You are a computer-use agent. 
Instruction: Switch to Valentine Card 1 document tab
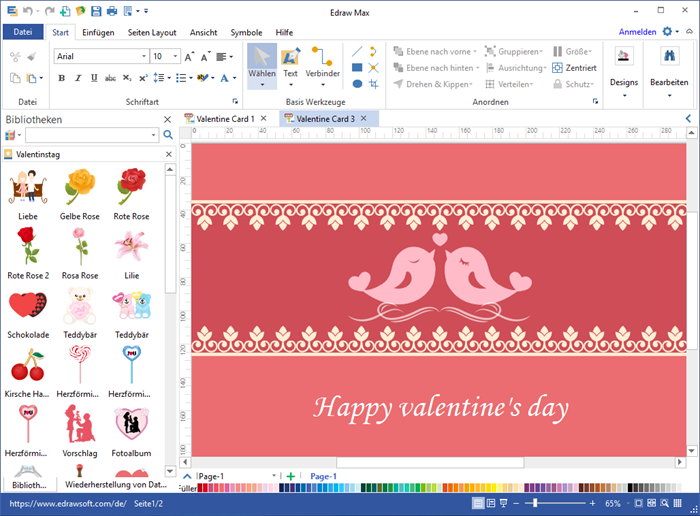pyautogui.click(x=225, y=118)
